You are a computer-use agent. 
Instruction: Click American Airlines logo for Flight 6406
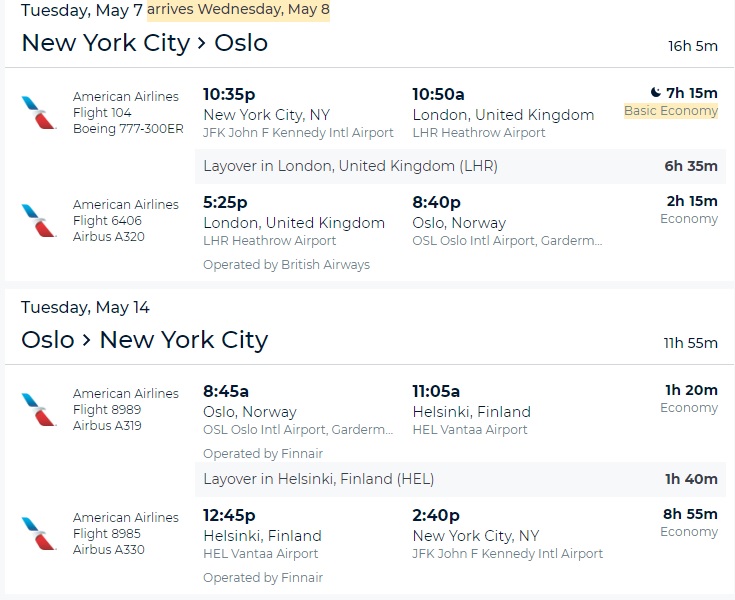39,220
